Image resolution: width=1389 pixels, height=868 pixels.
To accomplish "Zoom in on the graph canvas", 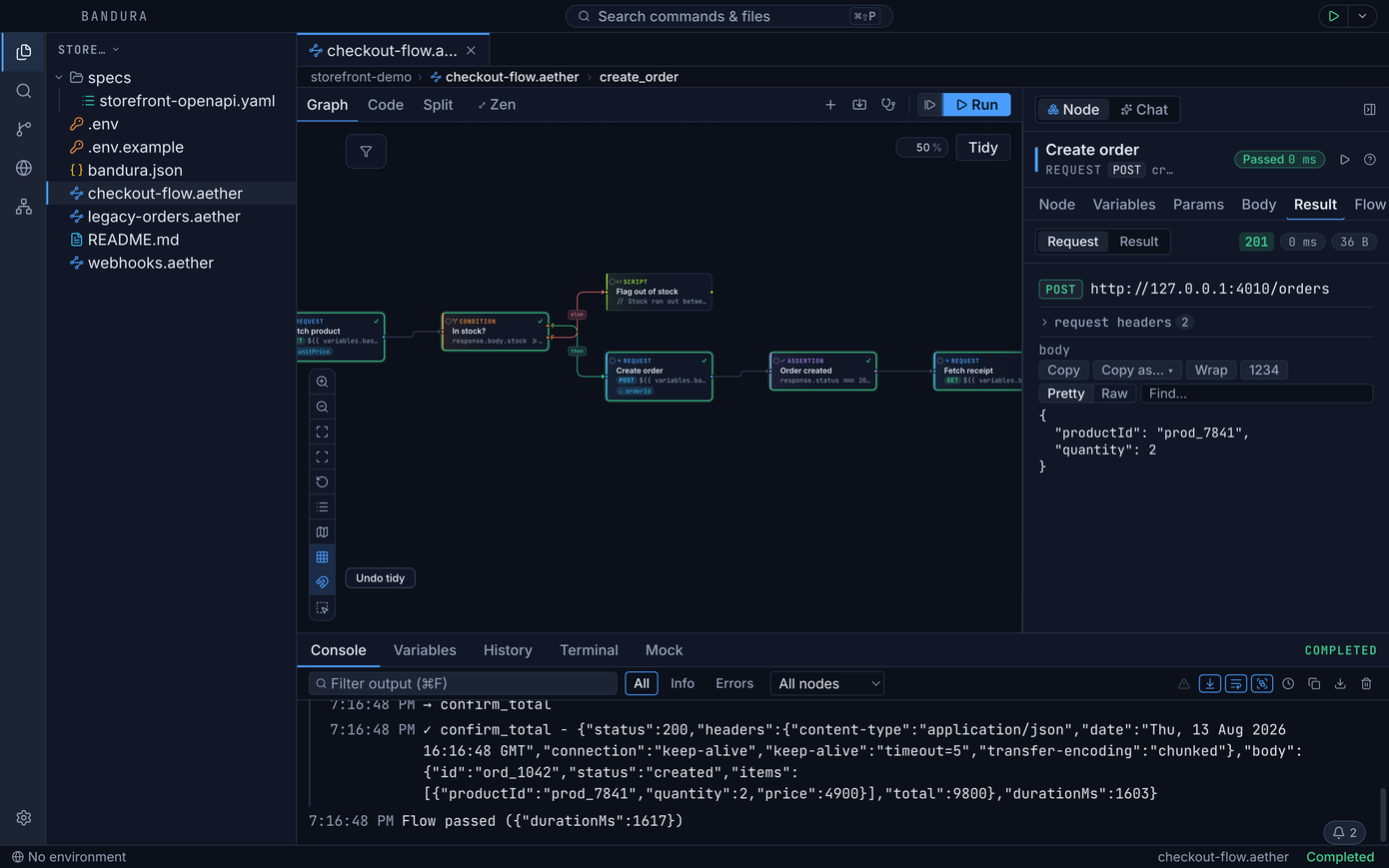I will (x=322, y=382).
